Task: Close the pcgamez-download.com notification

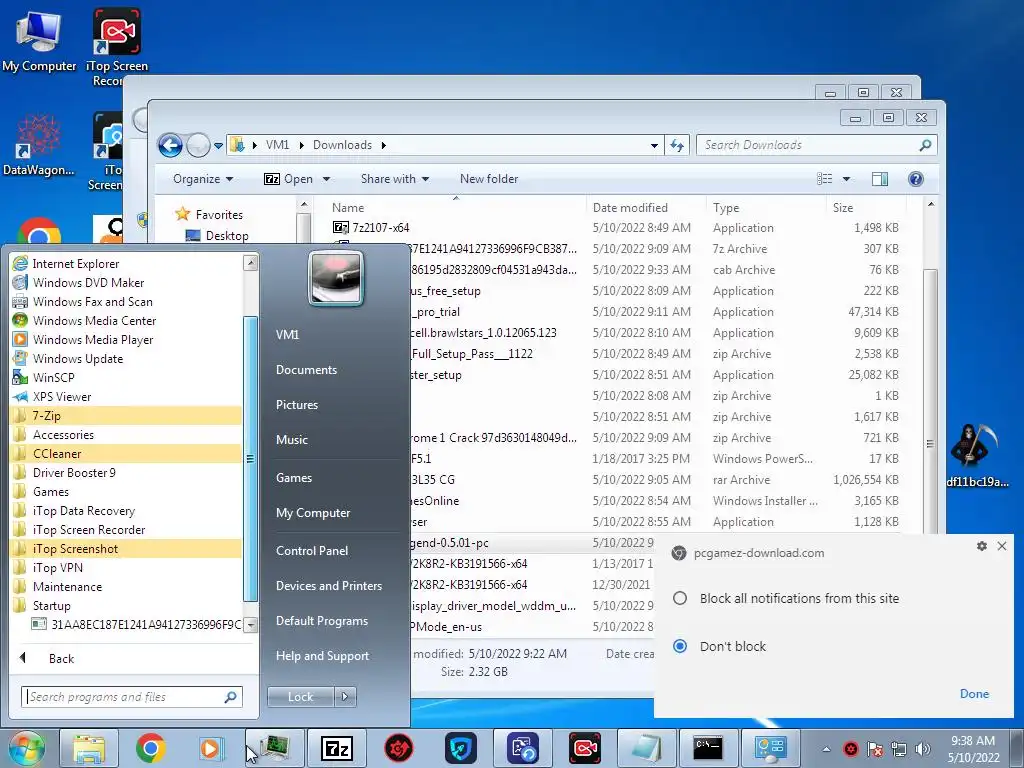Action: [x=1002, y=546]
